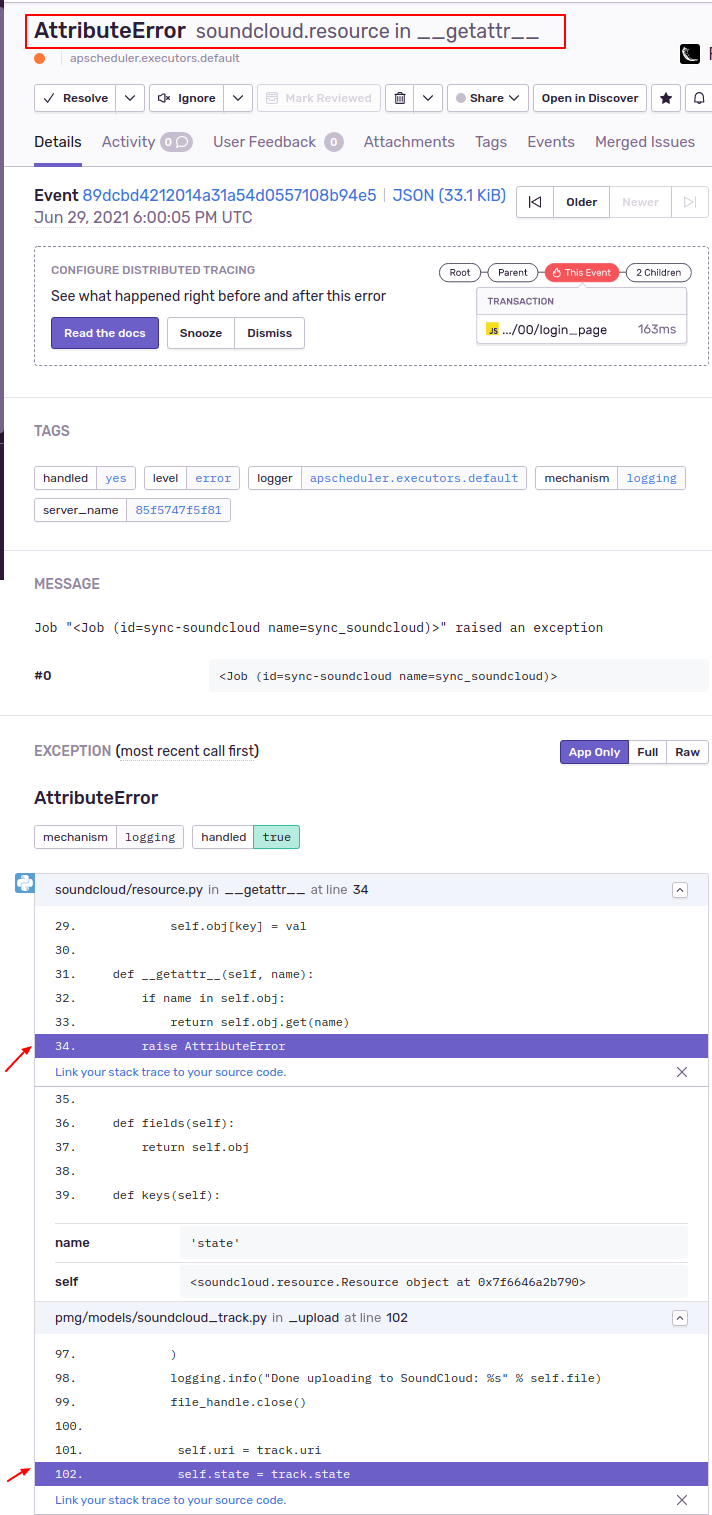Image resolution: width=712 pixels, height=1515 pixels.
Task: Click the 'state' variable value
Action: click(x=434, y=1243)
